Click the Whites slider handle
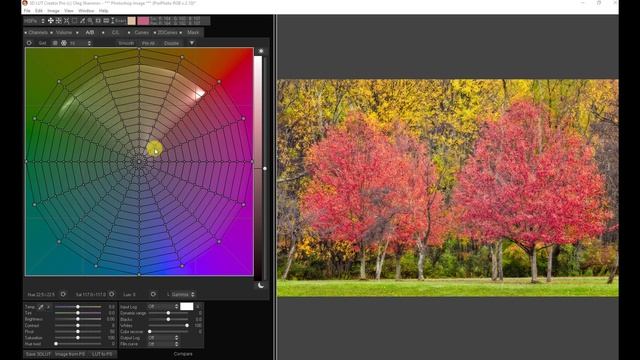 [187, 325]
